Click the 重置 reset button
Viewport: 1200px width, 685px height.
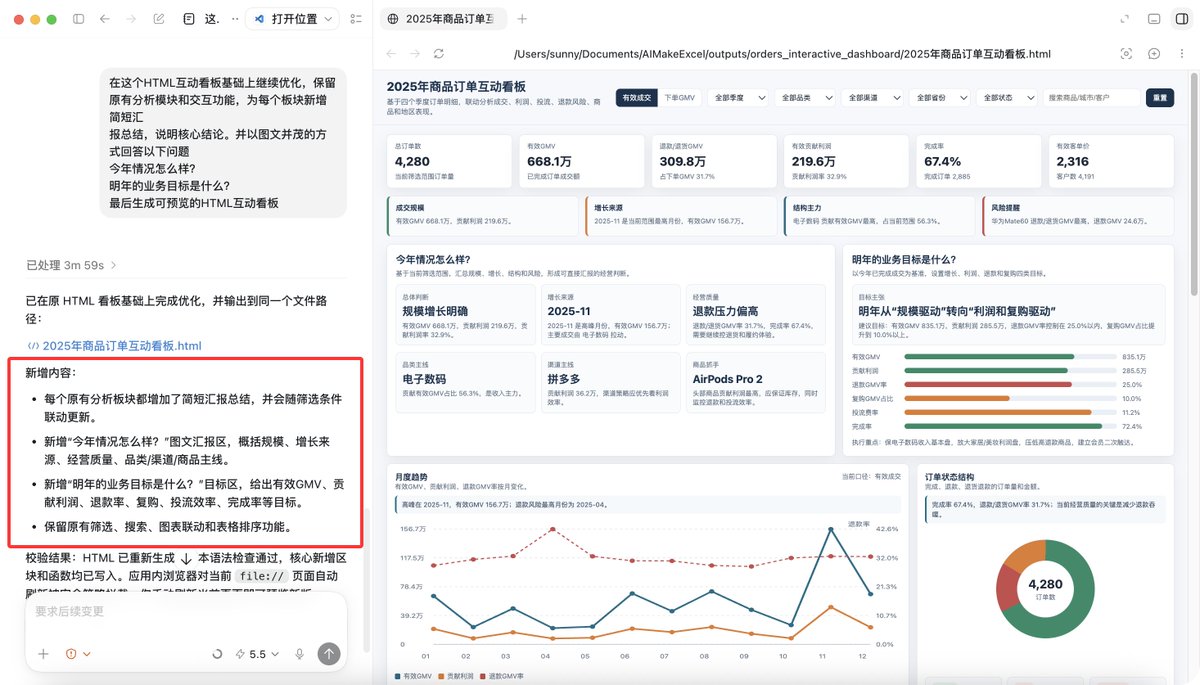[1159, 98]
